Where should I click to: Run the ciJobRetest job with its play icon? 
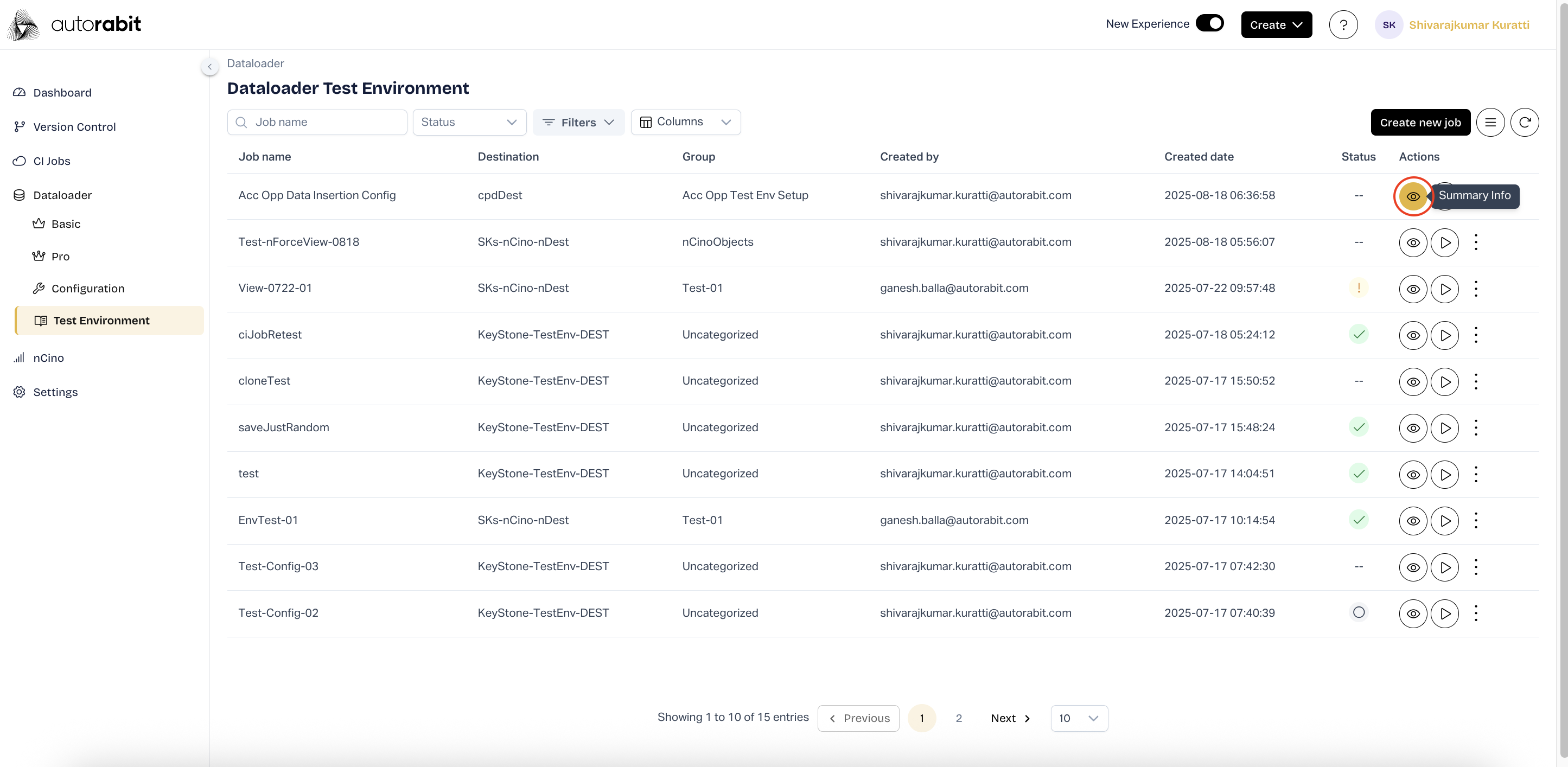click(1444, 335)
